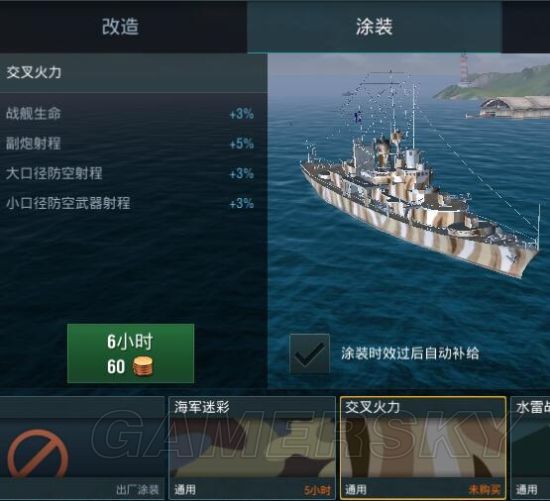Screen dimensions: 550x501
Task: Switch to the 改造 tab
Action: [x=120, y=27]
